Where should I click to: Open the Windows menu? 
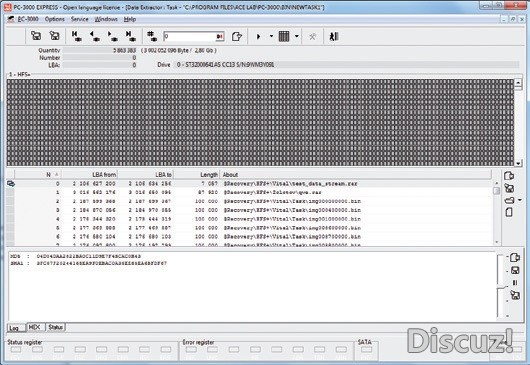(x=106, y=19)
